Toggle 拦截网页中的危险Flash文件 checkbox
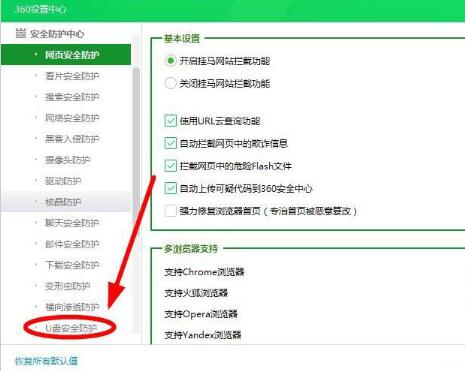This screenshot has width=465, height=371. (170, 166)
